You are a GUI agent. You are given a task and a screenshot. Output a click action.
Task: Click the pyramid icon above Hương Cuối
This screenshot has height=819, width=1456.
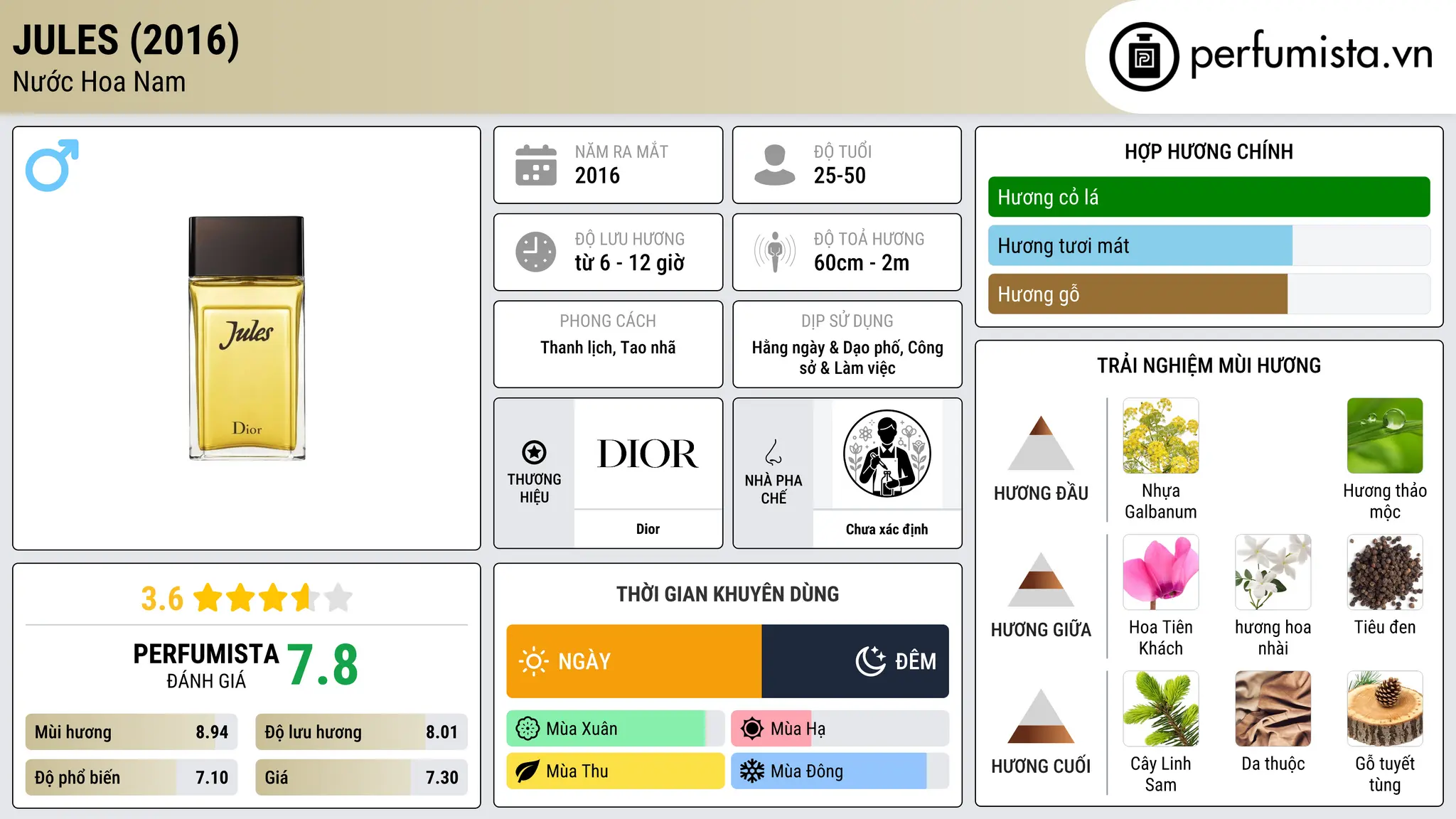coord(1041,715)
